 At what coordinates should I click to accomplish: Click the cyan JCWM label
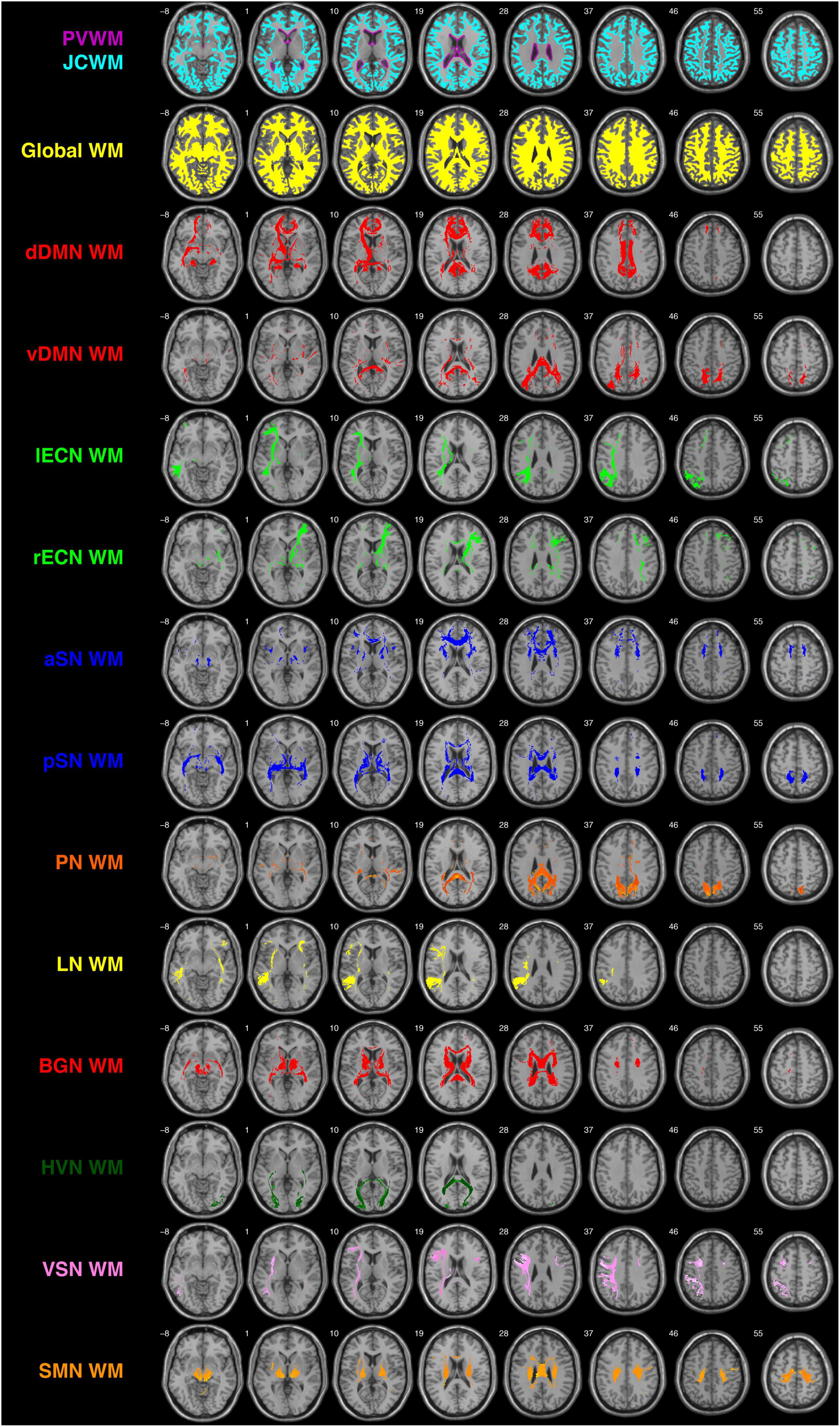pyautogui.click(x=92, y=62)
